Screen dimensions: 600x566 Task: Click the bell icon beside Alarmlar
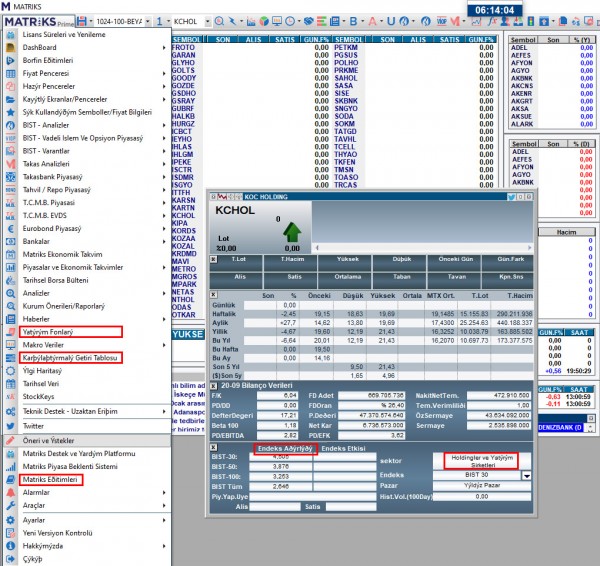(11, 493)
